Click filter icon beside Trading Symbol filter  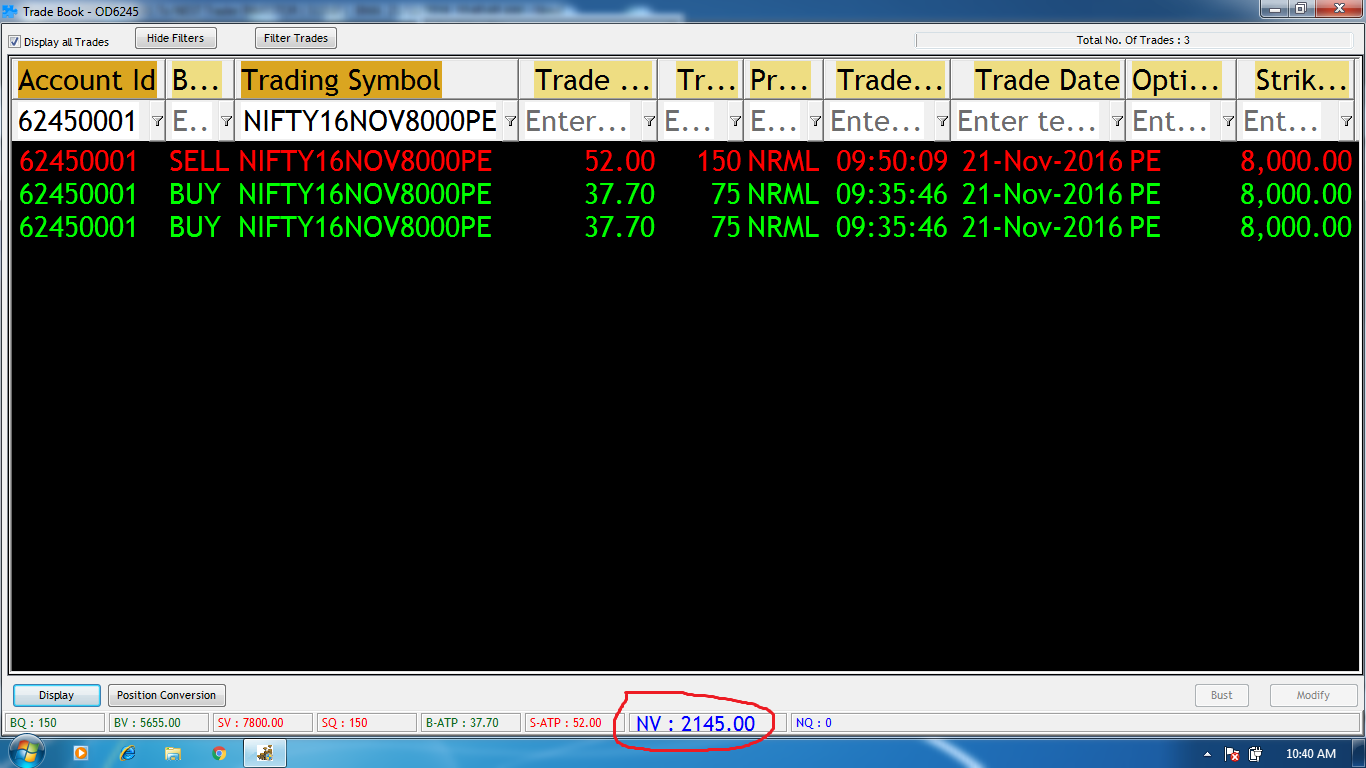[510, 121]
